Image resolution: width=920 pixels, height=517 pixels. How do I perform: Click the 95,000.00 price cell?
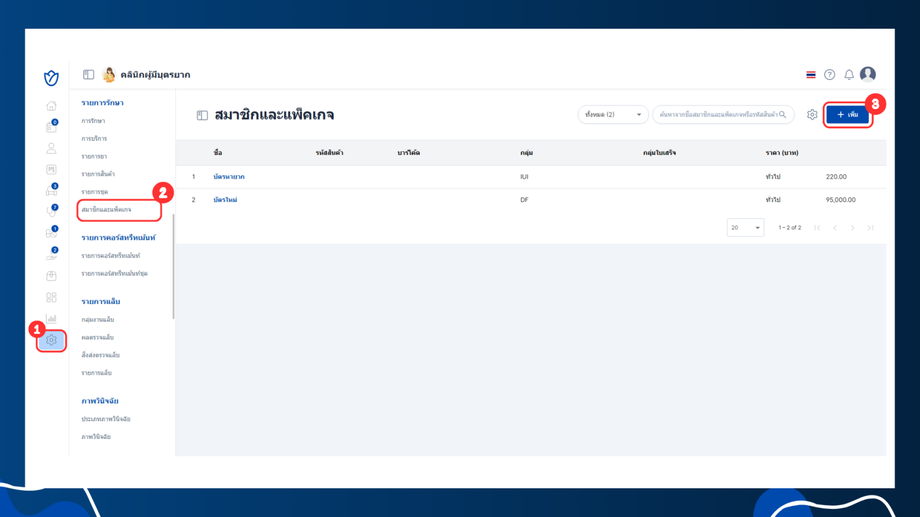pyautogui.click(x=840, y=200)
